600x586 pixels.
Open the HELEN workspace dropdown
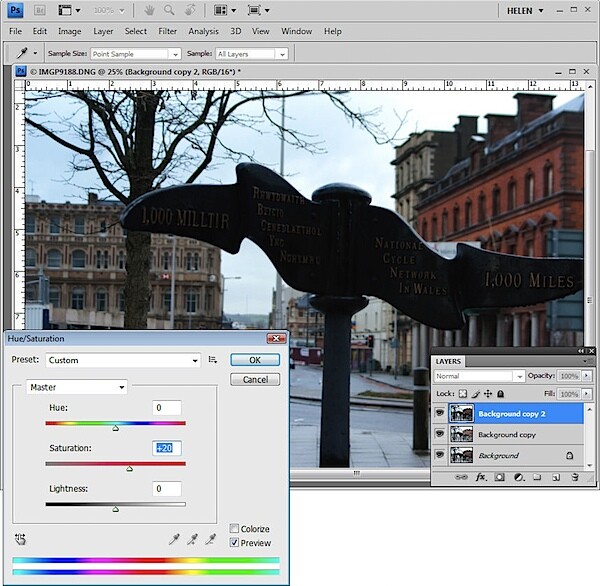click(x=525, y=11)
